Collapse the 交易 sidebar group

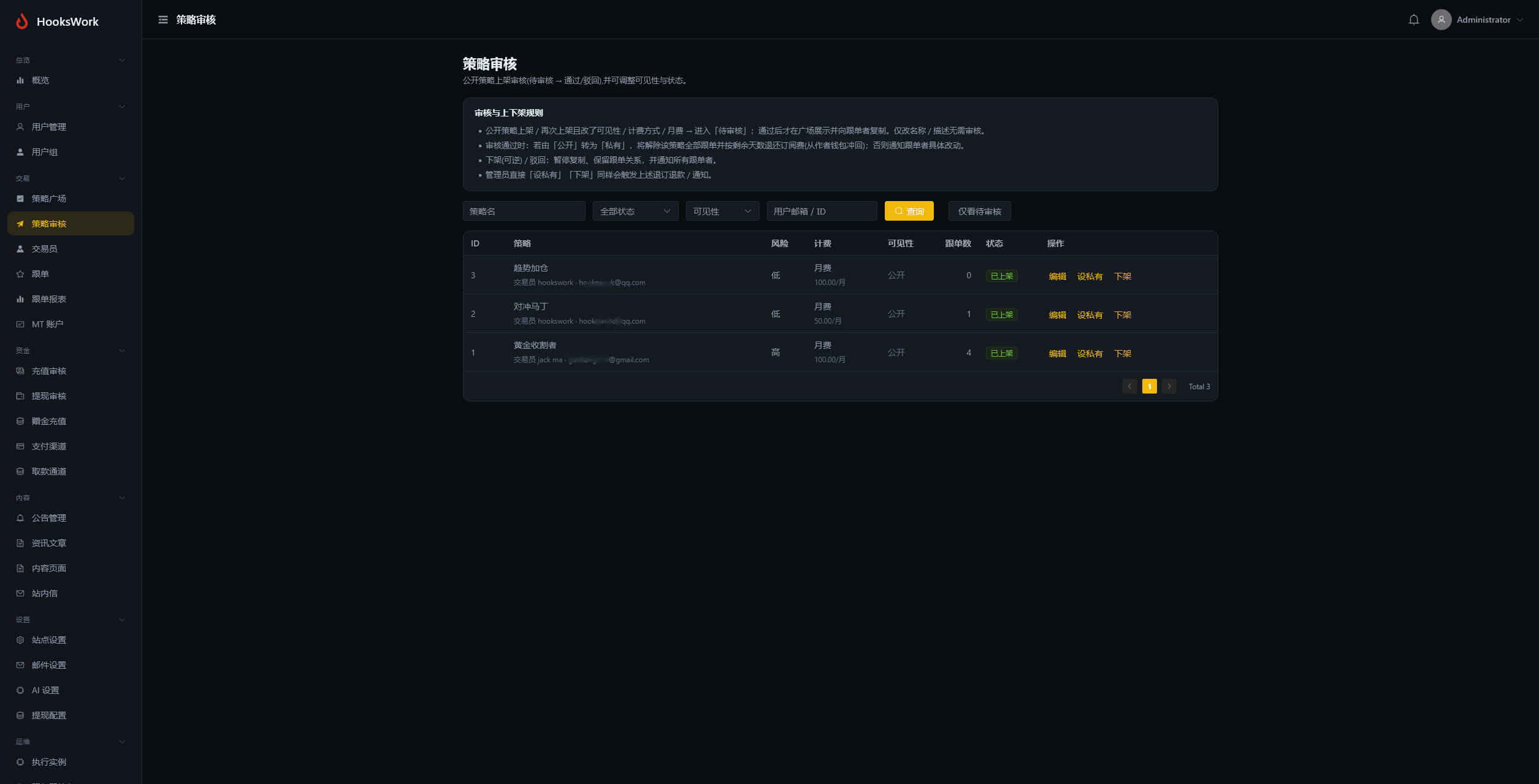[x=122, y=178]
